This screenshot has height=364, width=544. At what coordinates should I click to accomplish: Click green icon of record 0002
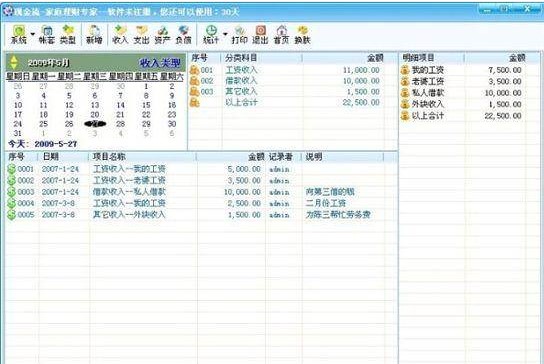11,180
